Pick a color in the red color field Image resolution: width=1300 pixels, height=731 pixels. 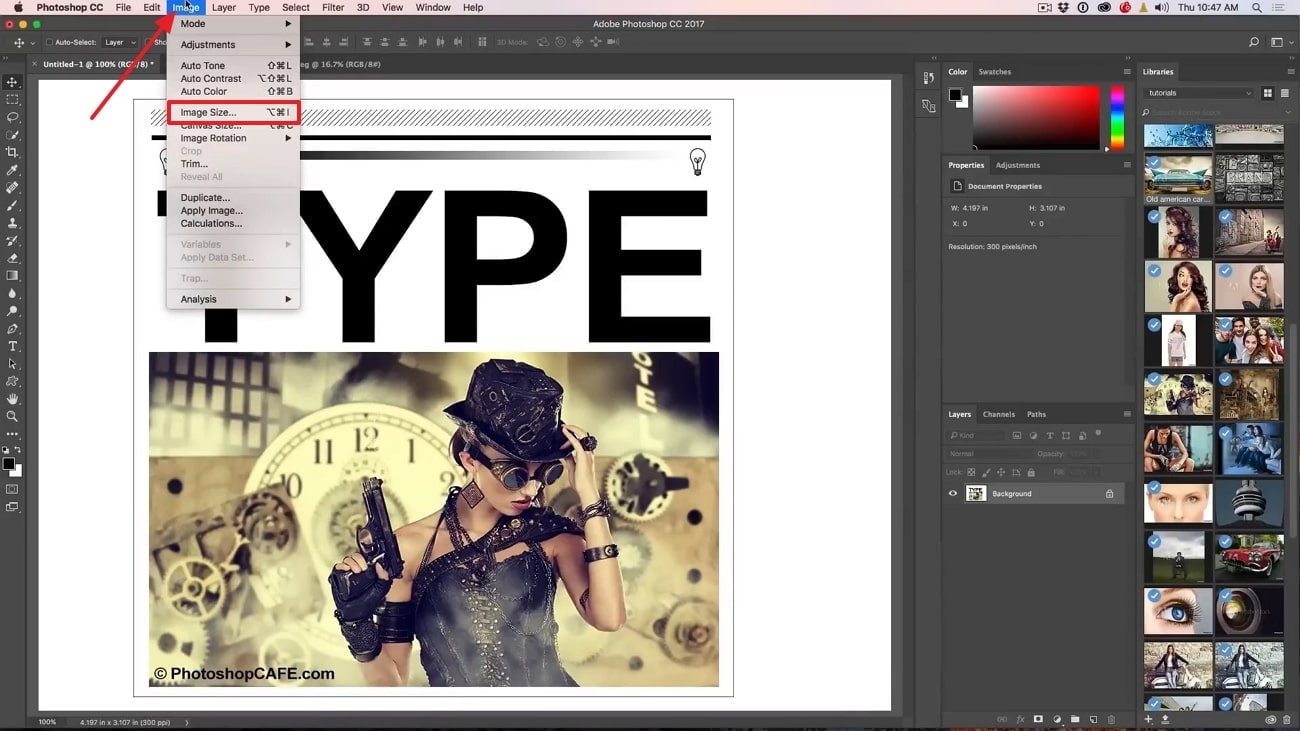pos(1036,118)
